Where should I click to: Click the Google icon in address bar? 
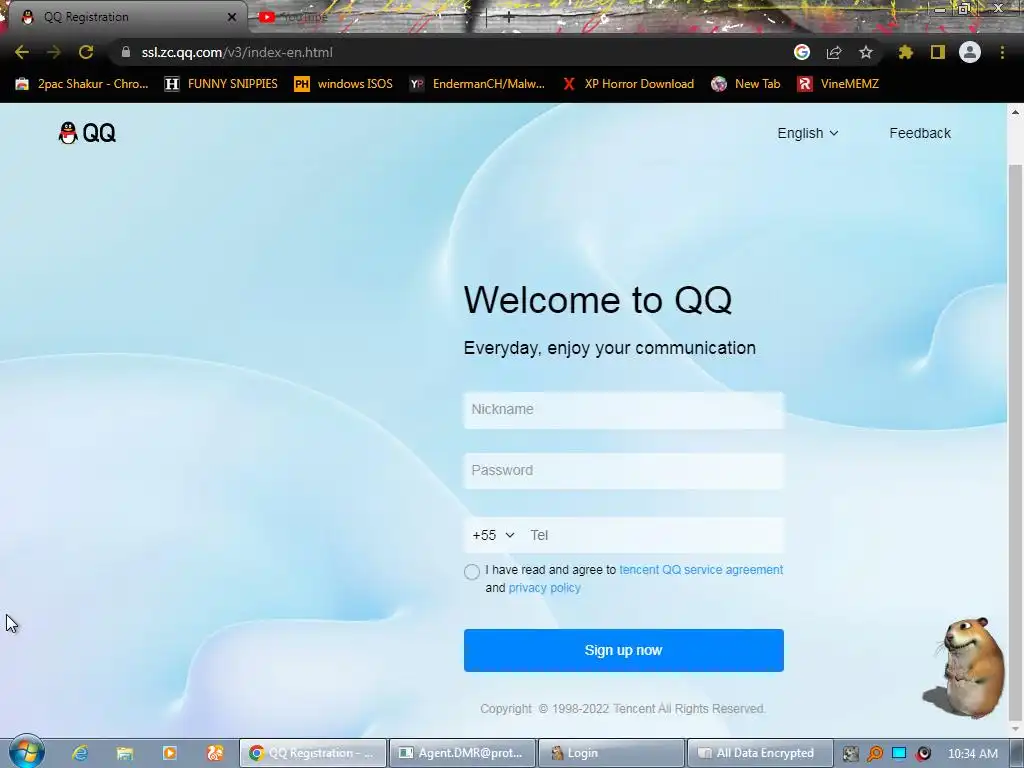click(802, 52)
